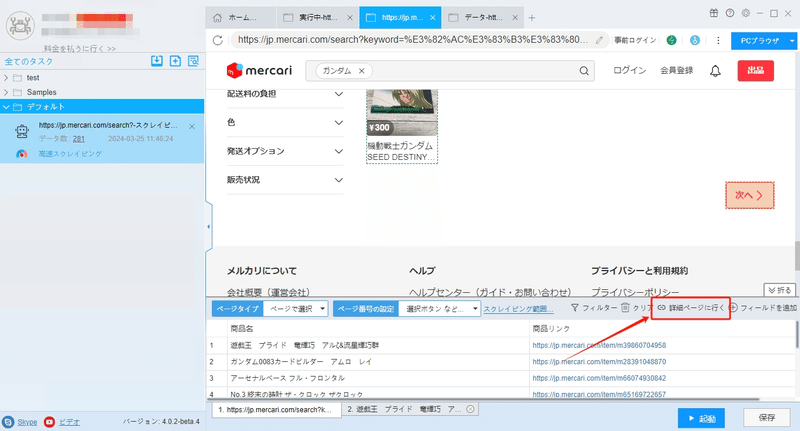
Task: Select bottom tab 1. https://jp.mercari.com/search
Action: [x=276, y=410]
